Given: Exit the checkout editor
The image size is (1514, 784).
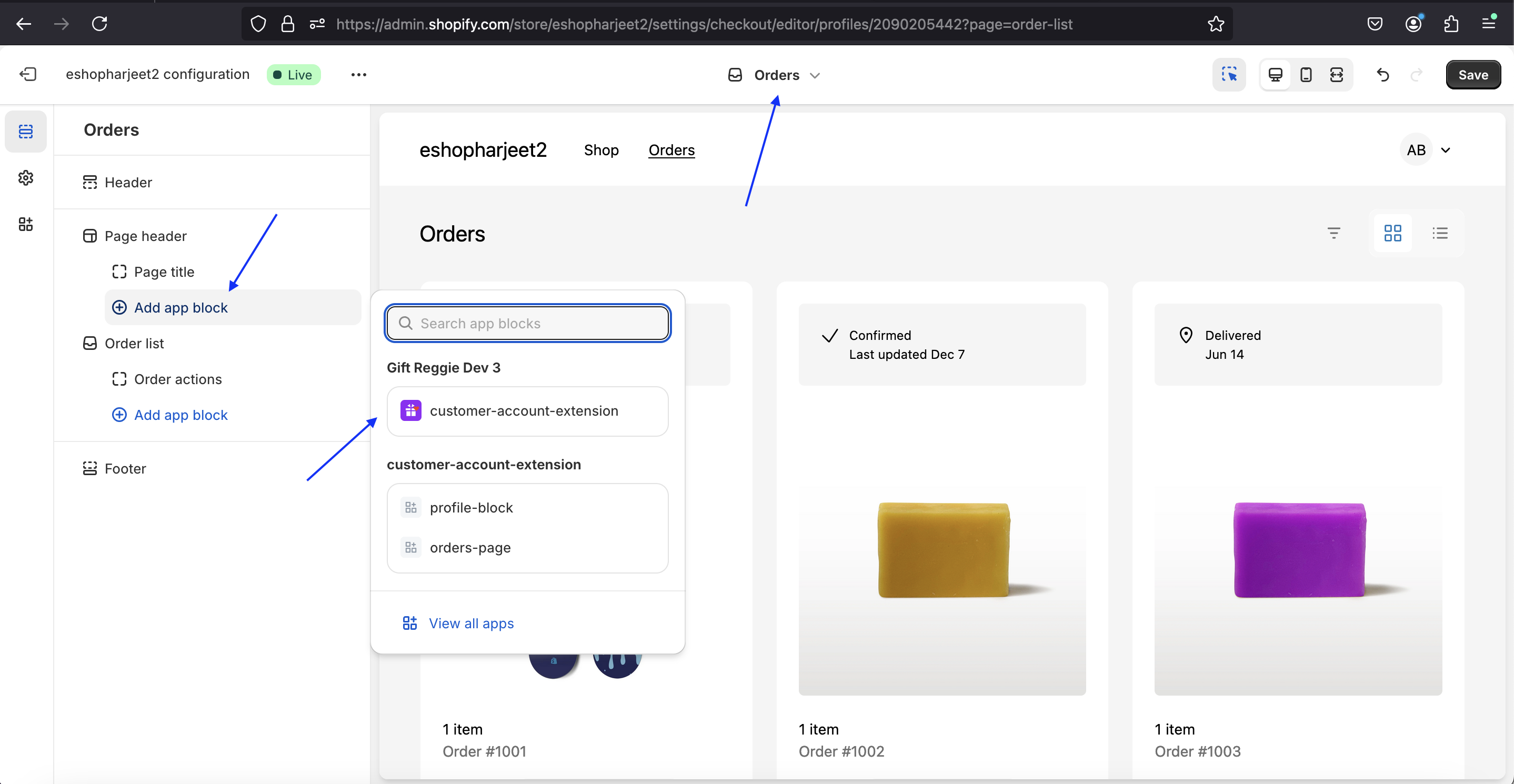Looking at the screenshot, I should 27,75.
